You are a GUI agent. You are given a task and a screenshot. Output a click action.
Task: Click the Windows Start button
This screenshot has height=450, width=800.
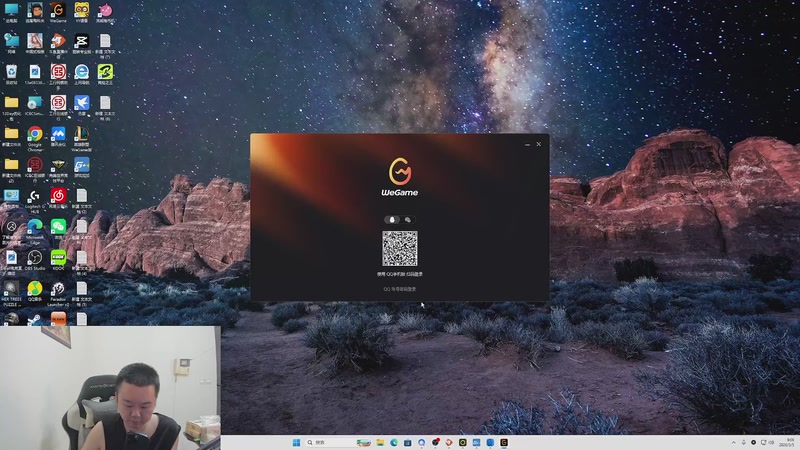click(x=296, y=442)
